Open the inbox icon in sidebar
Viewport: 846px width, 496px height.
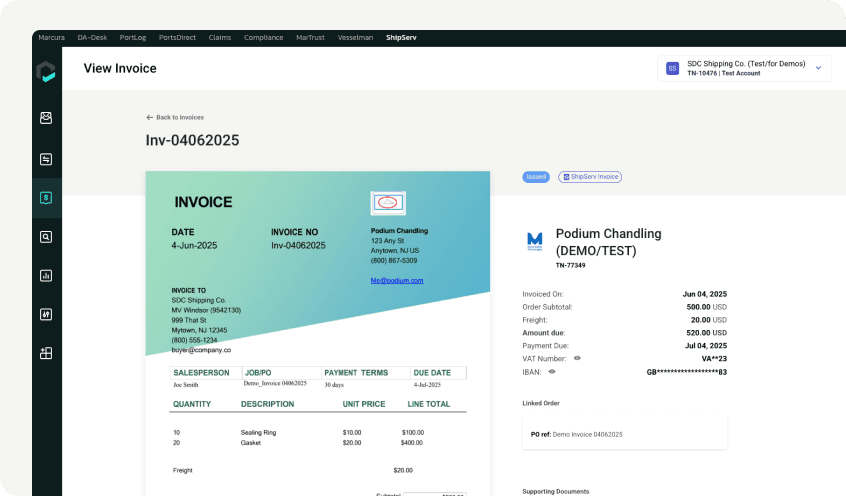click(46, 118)
